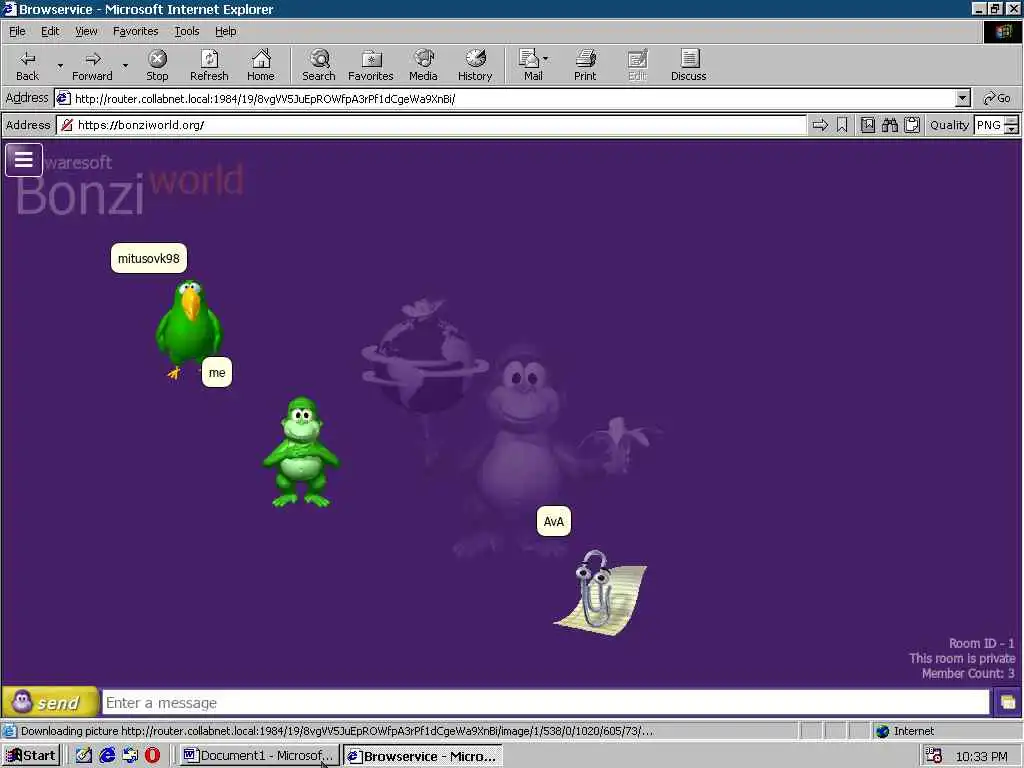Click the yellow icon right of message box
Screen dimensions: 1024x768
(x=1007, y=703)
